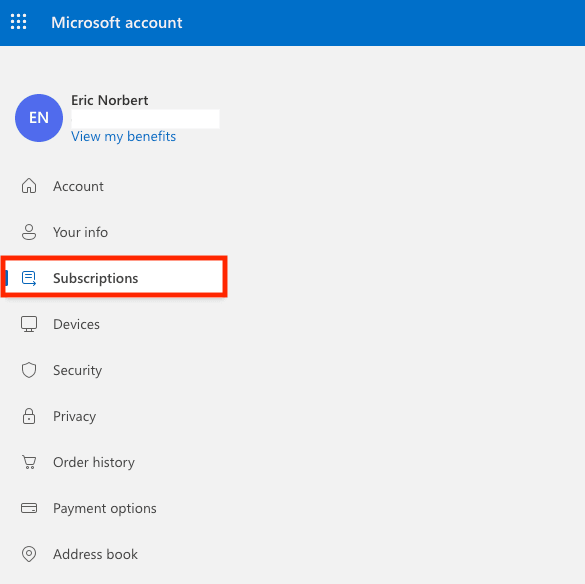Select the Subscriptions menu item
Image resolution: width=585 pixels, height=584 pixels.
tap(115, 277)
